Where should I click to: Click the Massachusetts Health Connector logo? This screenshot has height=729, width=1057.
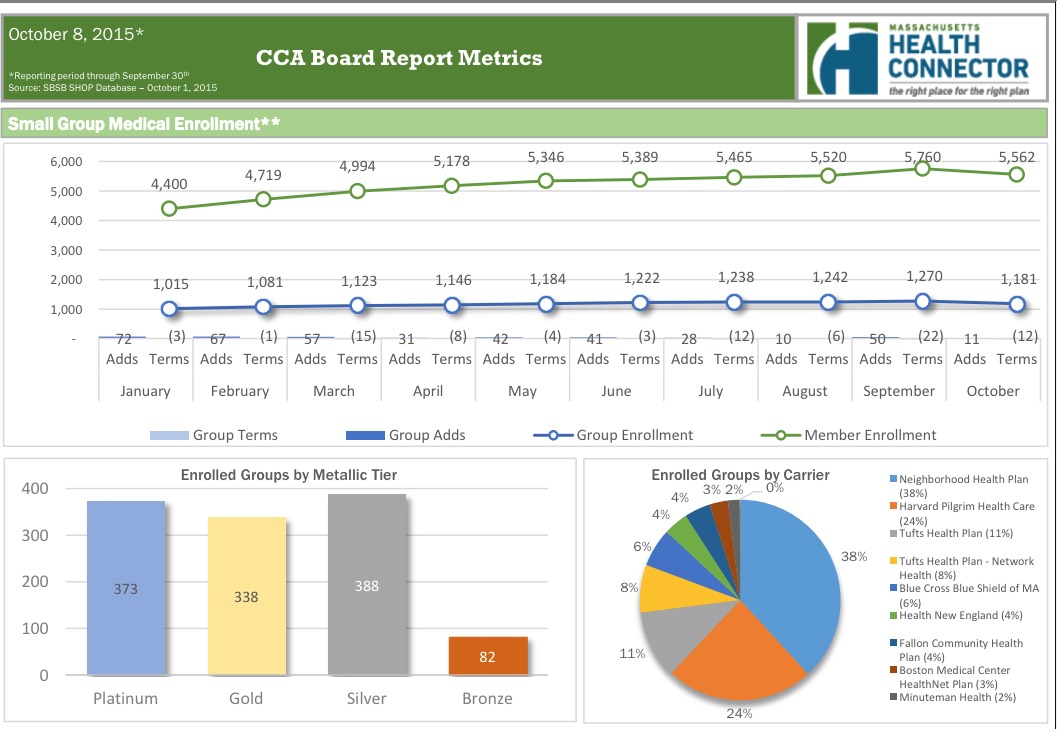(x=924, y=58)
